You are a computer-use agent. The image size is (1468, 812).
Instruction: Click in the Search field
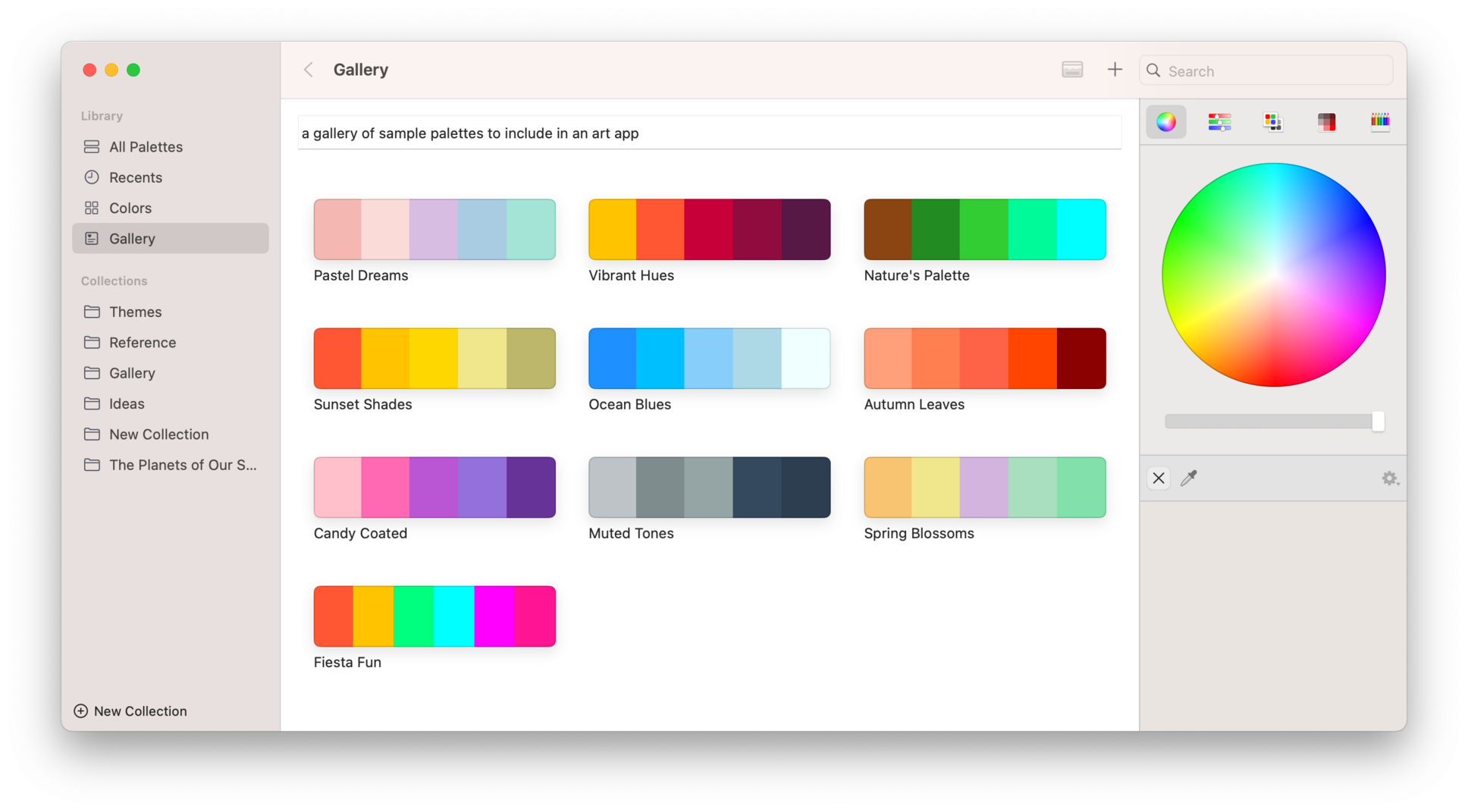coord(1266,71)
